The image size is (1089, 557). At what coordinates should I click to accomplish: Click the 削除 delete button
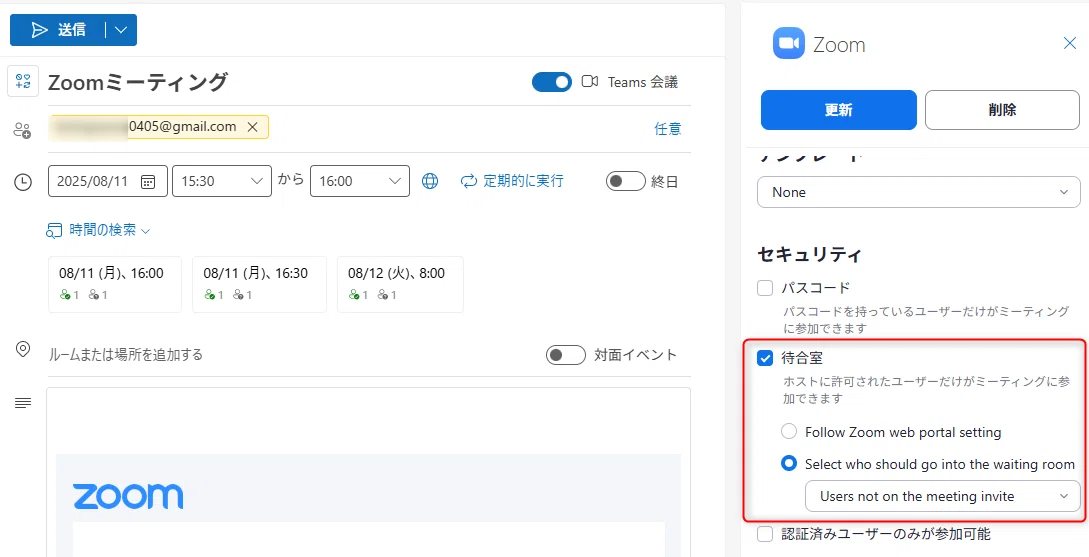point(1002,110)
